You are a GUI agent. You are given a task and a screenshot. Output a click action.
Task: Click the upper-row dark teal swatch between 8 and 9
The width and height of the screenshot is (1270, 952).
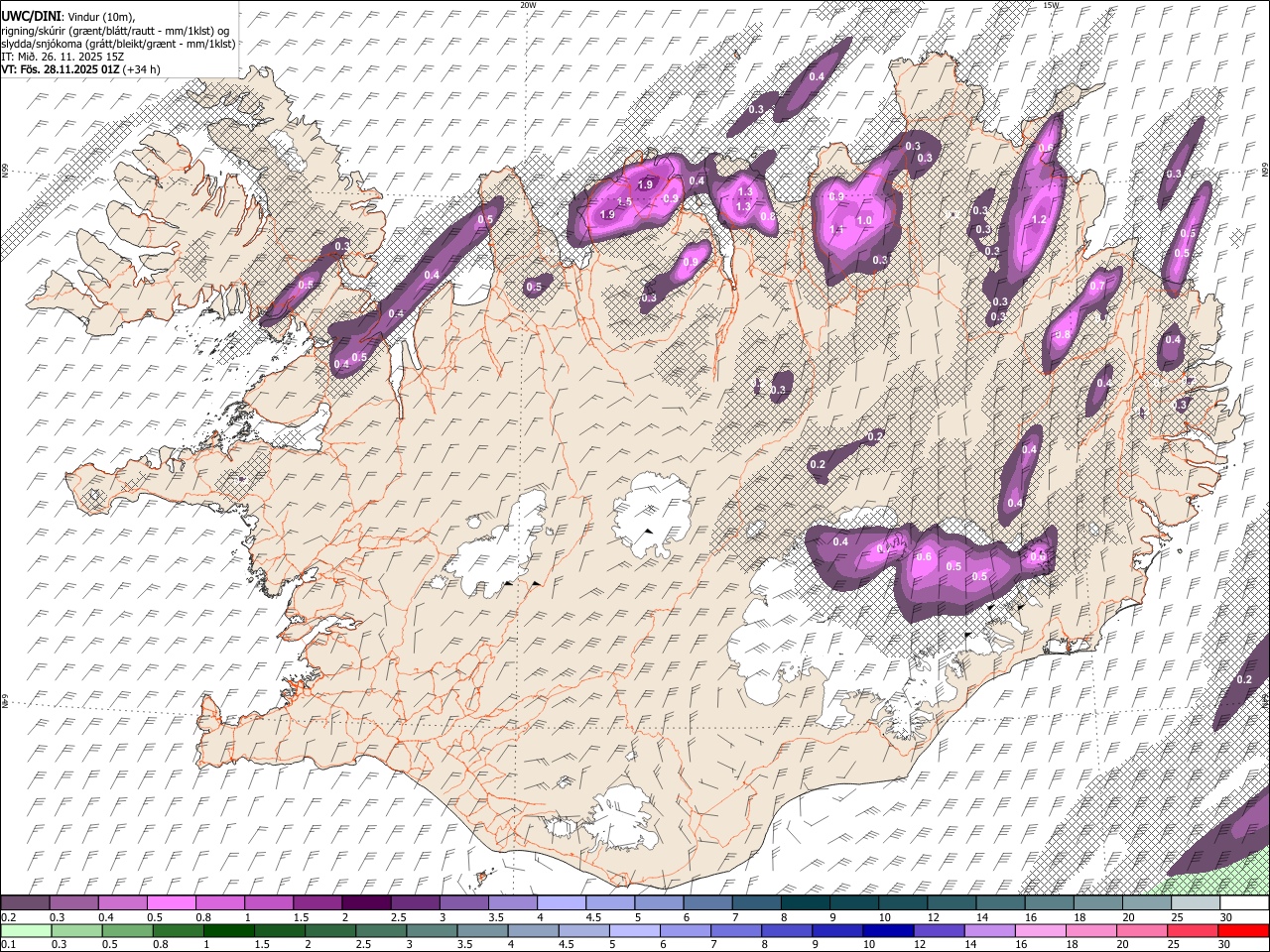point(805,903)
